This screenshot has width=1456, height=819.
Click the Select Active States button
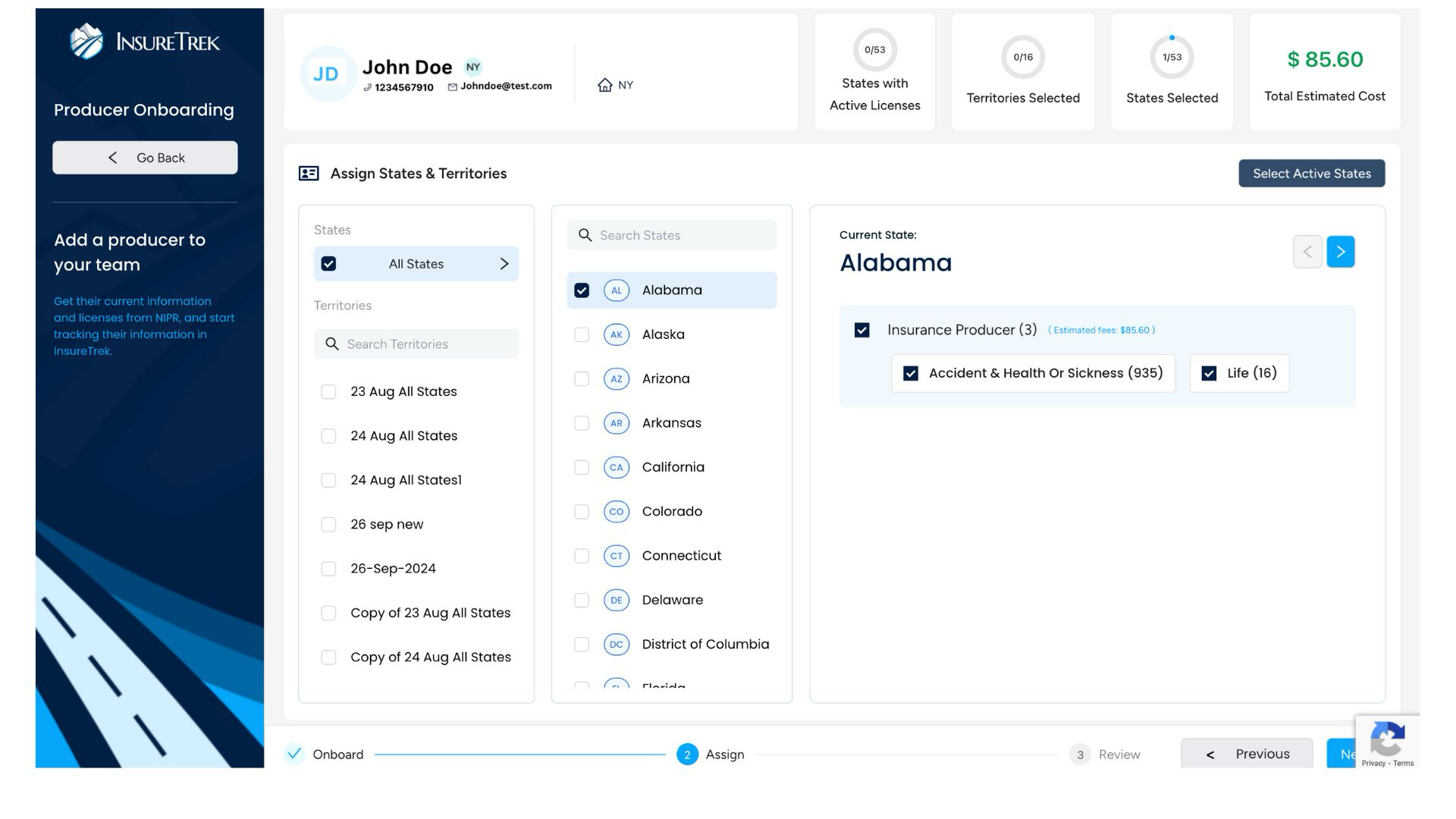click(x=1311, y=174)
